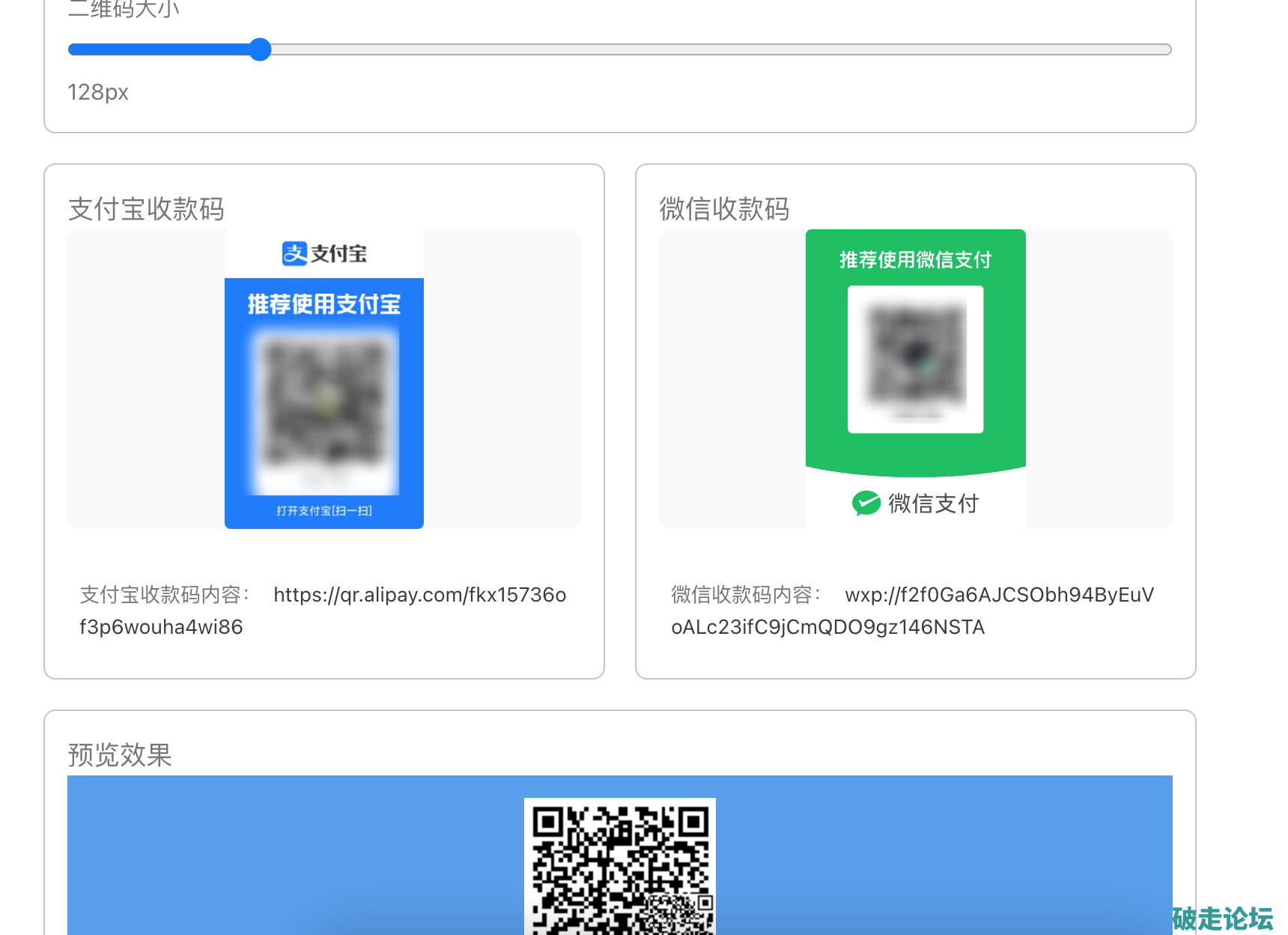
Task: Click the WeChat wxp:// payment code text
Action: pos(999,595)
